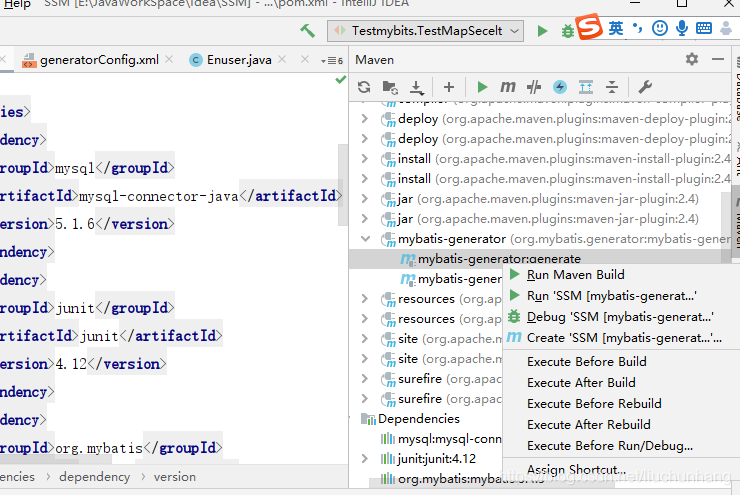Expand the first jar plugin node
Image resolution: width=740 pixels, height=495 pixels.
[364, 199]
